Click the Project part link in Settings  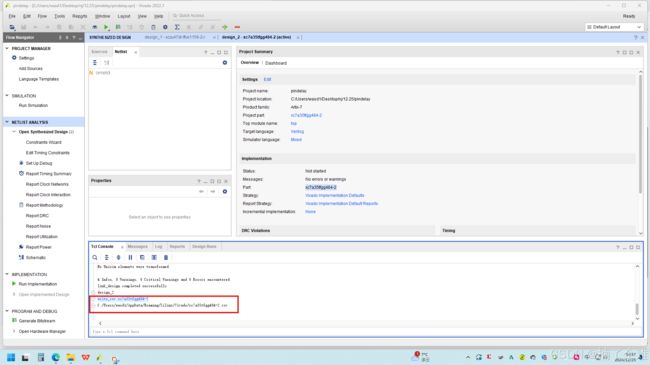[306, 115]
